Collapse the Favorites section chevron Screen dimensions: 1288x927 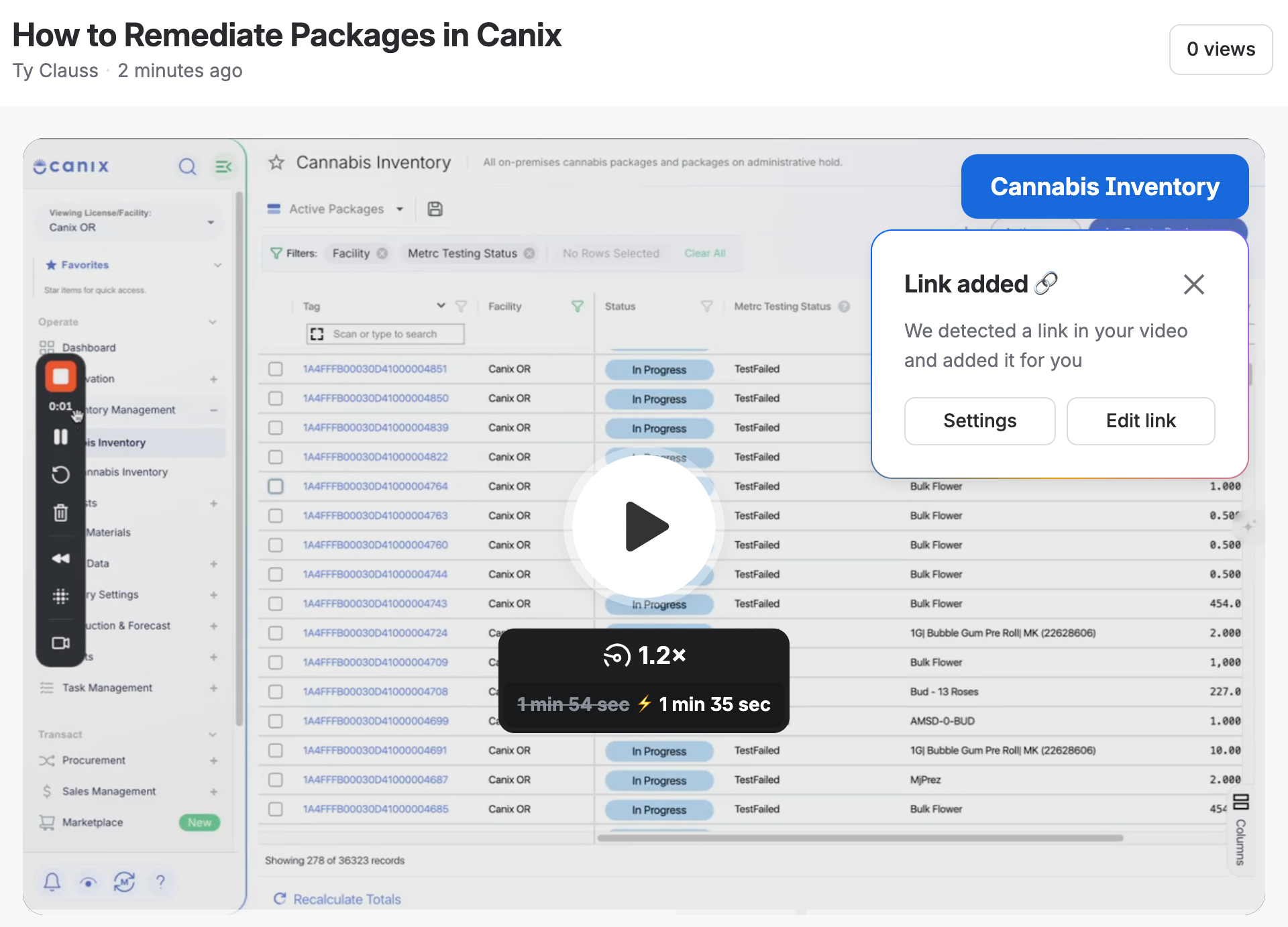point(217,265)
